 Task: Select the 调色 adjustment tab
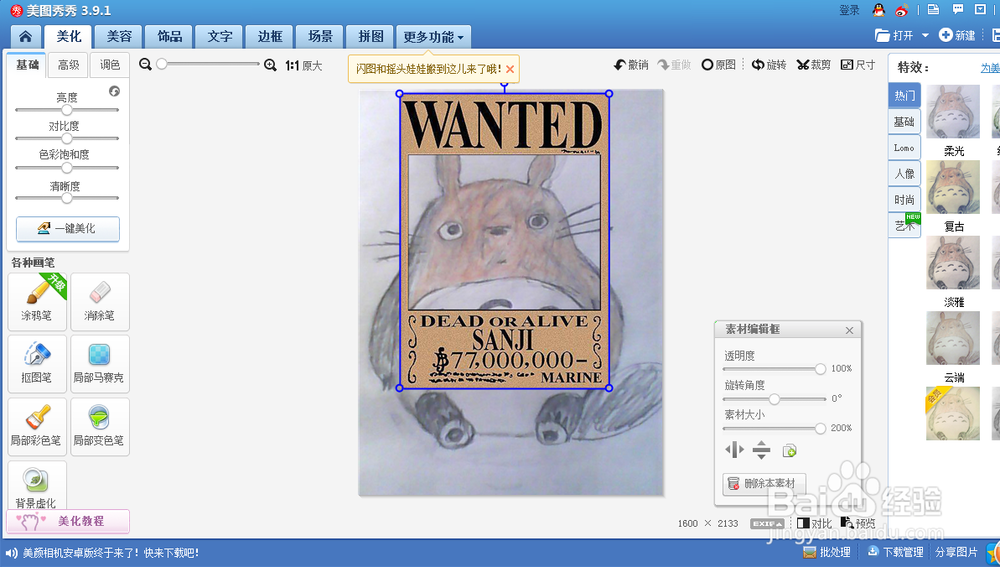(x=110, y=64)
